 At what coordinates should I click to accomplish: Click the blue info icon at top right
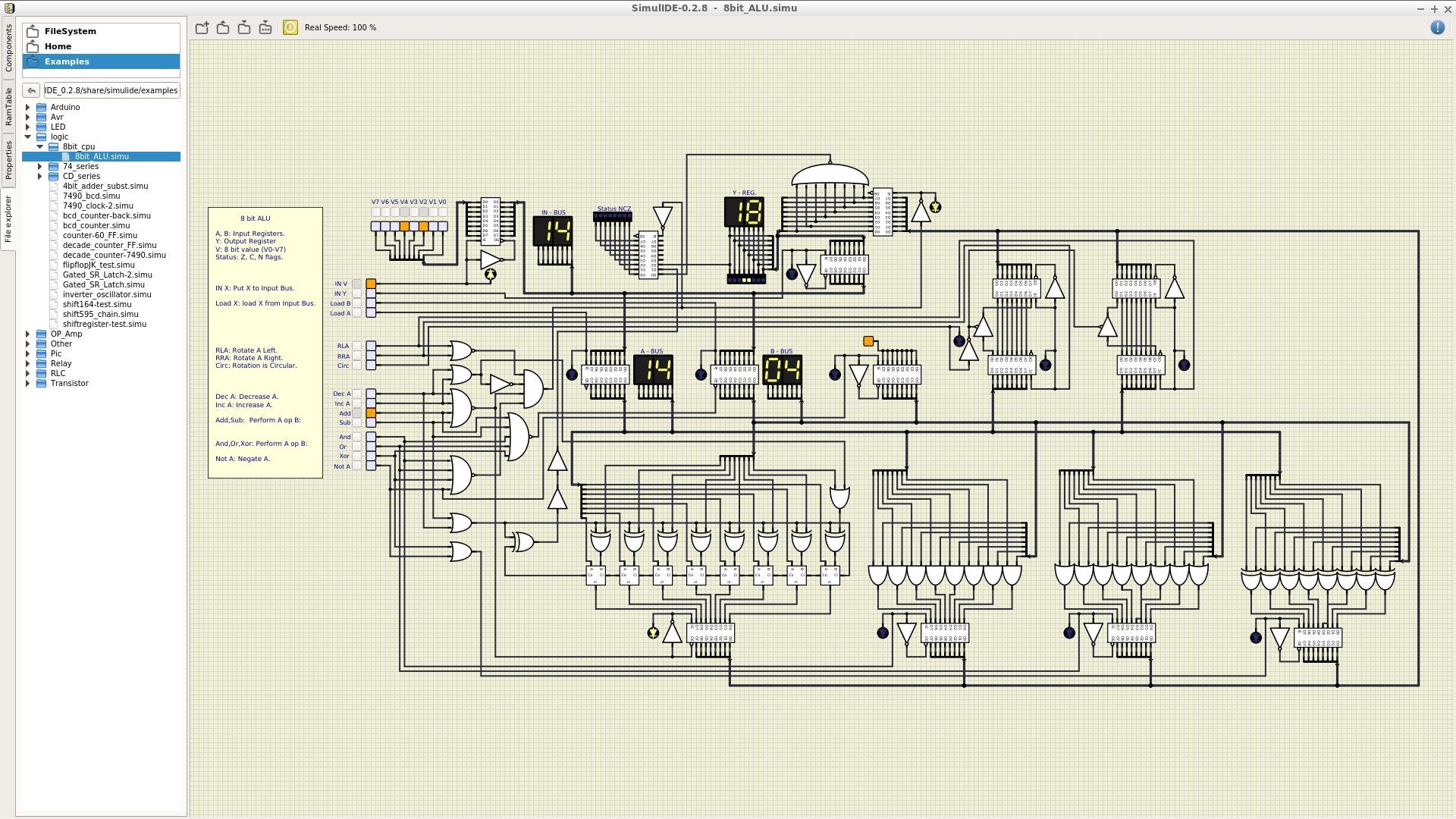click(x=1437, y=28)
